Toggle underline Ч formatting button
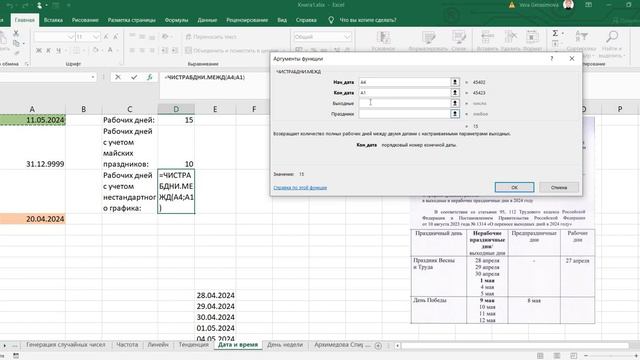The height and width of the screenshot is (360, 640). pyautogui.click(x=58, y=50)
